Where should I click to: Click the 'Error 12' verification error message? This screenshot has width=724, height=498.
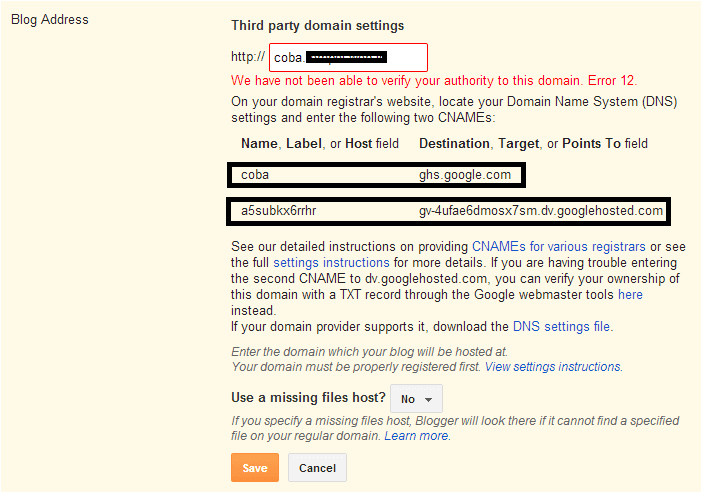(434, 81)
